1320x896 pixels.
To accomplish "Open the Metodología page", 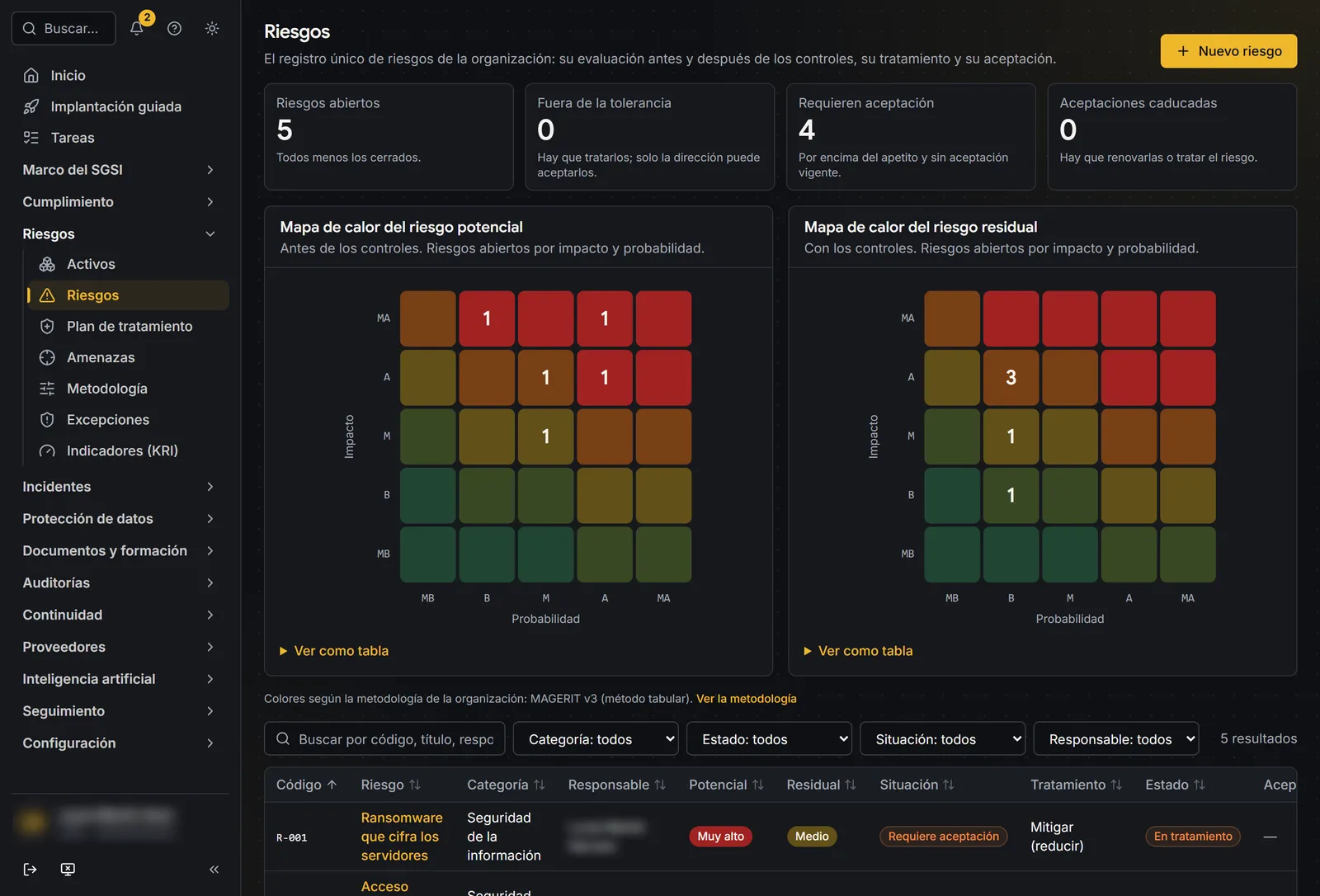I will click(128, 389).
